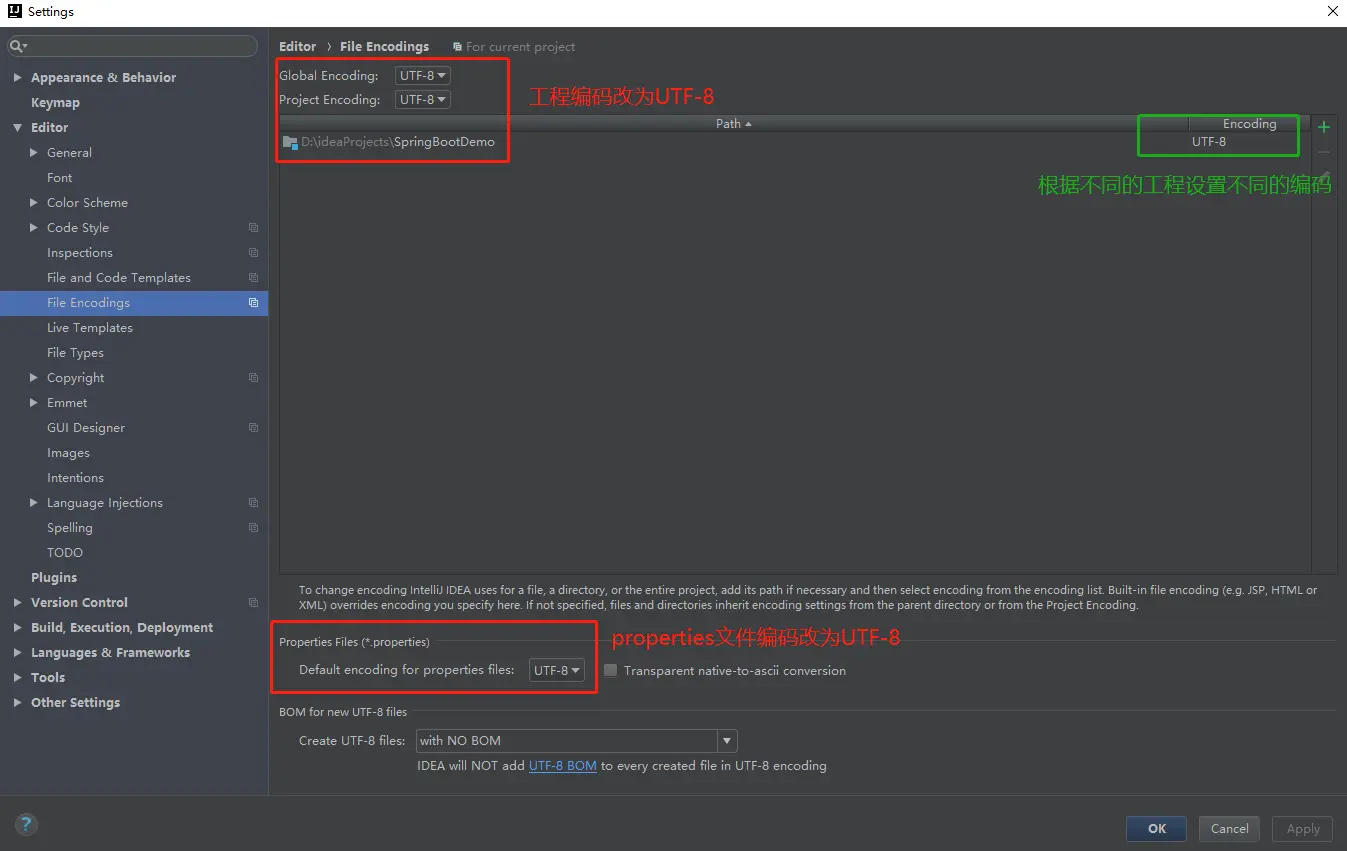Close the Settings dialog

pos(1332,12)
